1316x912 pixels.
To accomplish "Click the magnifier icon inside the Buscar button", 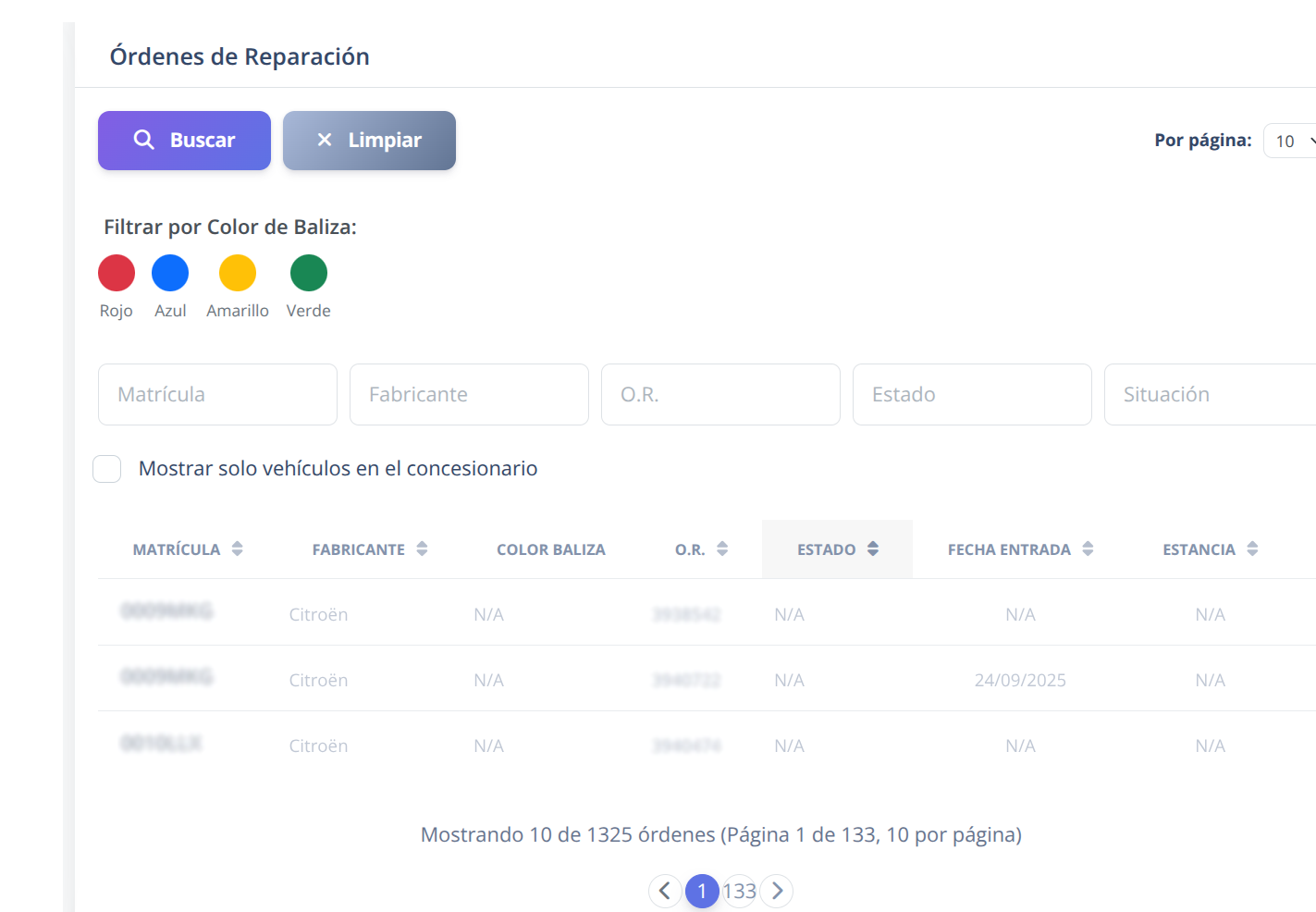I will tap(145, 139).
